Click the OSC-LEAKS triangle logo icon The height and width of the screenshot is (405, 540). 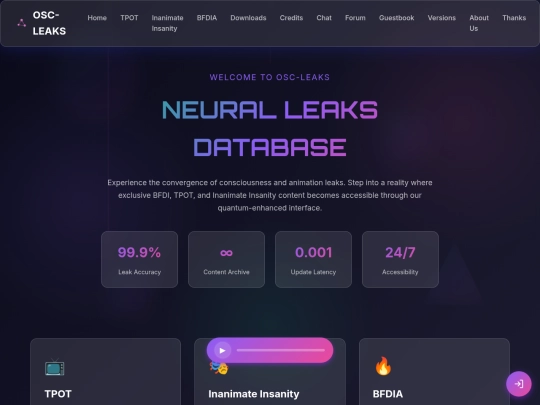tap(22, 23)
